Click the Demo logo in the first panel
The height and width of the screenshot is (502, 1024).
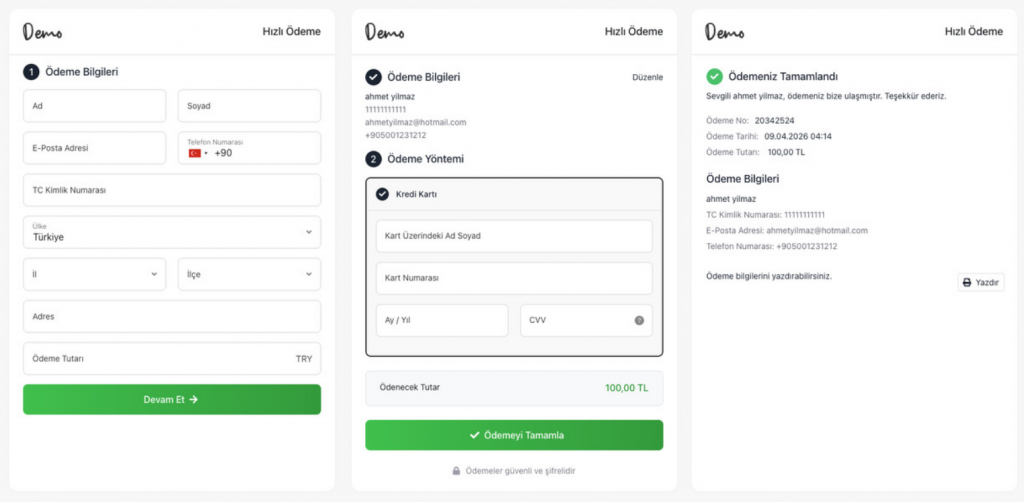tap(42, 32)
